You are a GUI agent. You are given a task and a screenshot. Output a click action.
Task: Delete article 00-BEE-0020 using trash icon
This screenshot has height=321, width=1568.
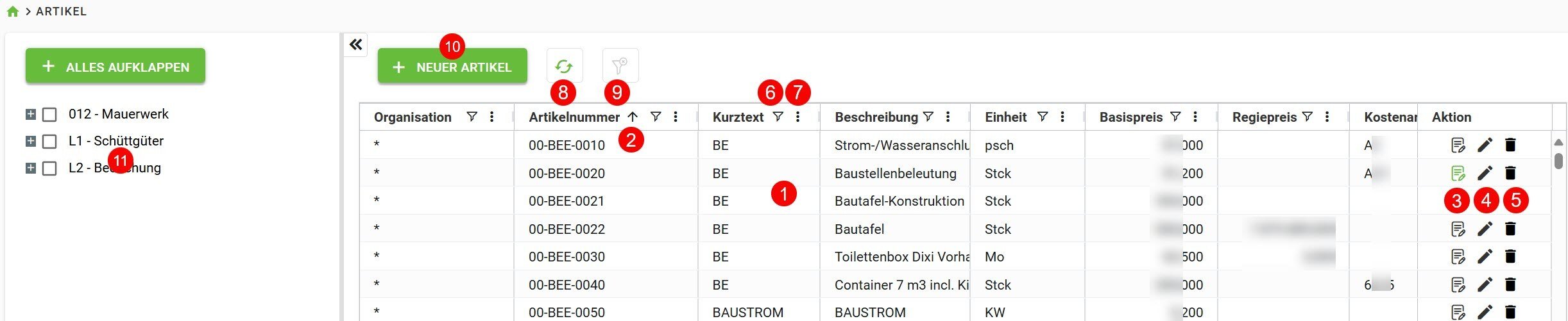point(1510,173)
